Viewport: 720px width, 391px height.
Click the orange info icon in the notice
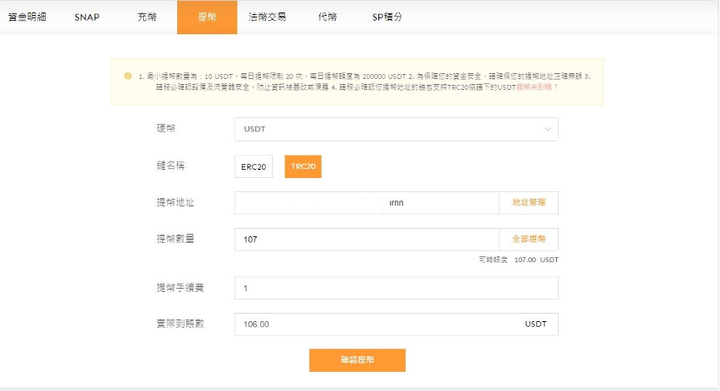tap(128, 76)
